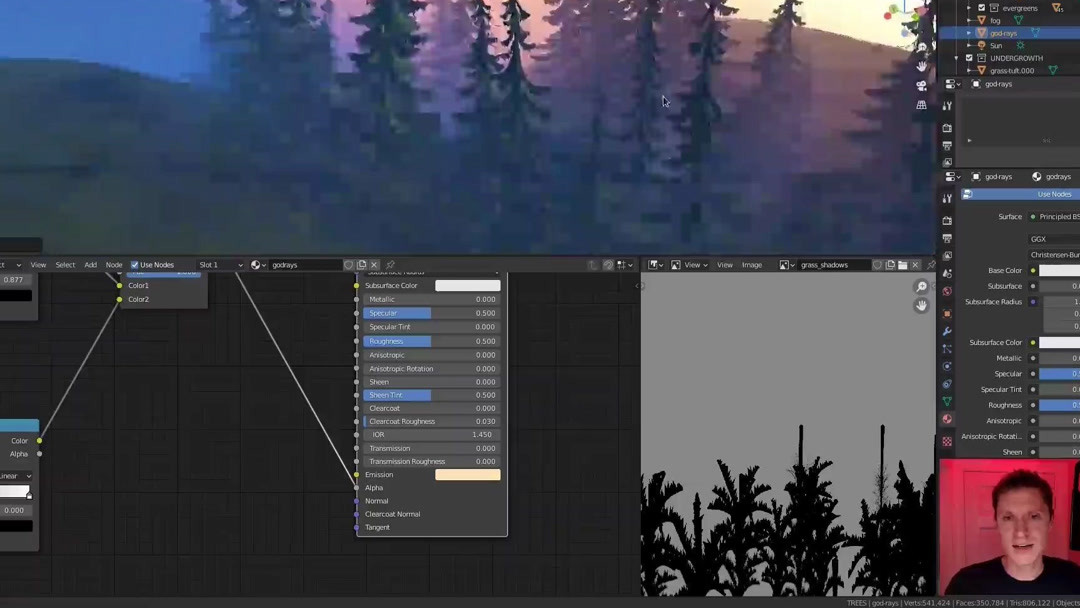
Task: Uncheck the UNDERGROWTH collection checkbox
Action: 969,58
